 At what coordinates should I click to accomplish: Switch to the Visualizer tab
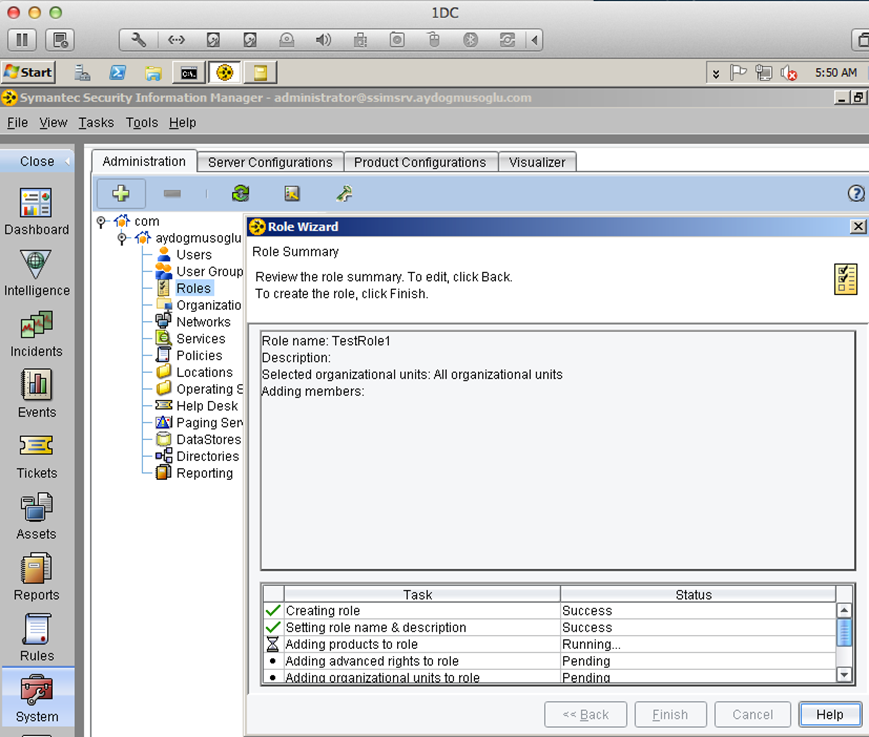click(x=537, y=162)
